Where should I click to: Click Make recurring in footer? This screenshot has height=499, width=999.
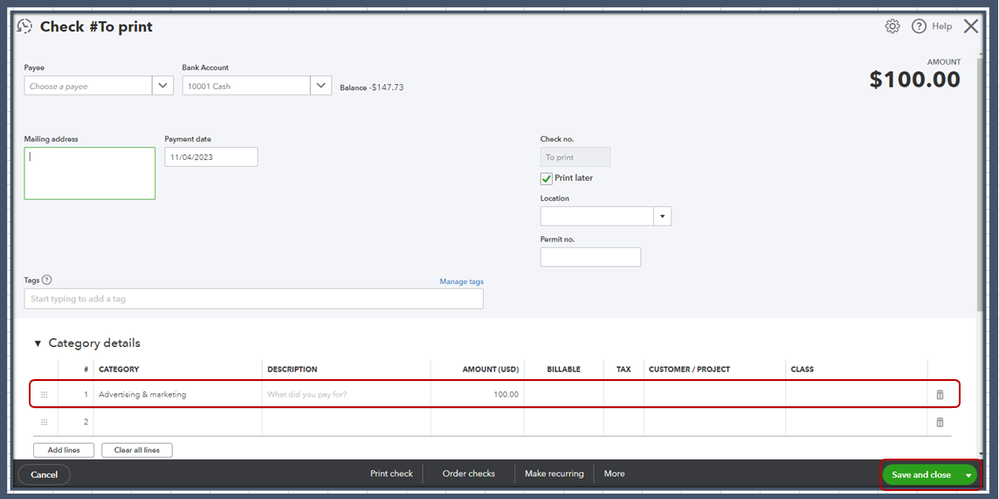pos(554,474)
